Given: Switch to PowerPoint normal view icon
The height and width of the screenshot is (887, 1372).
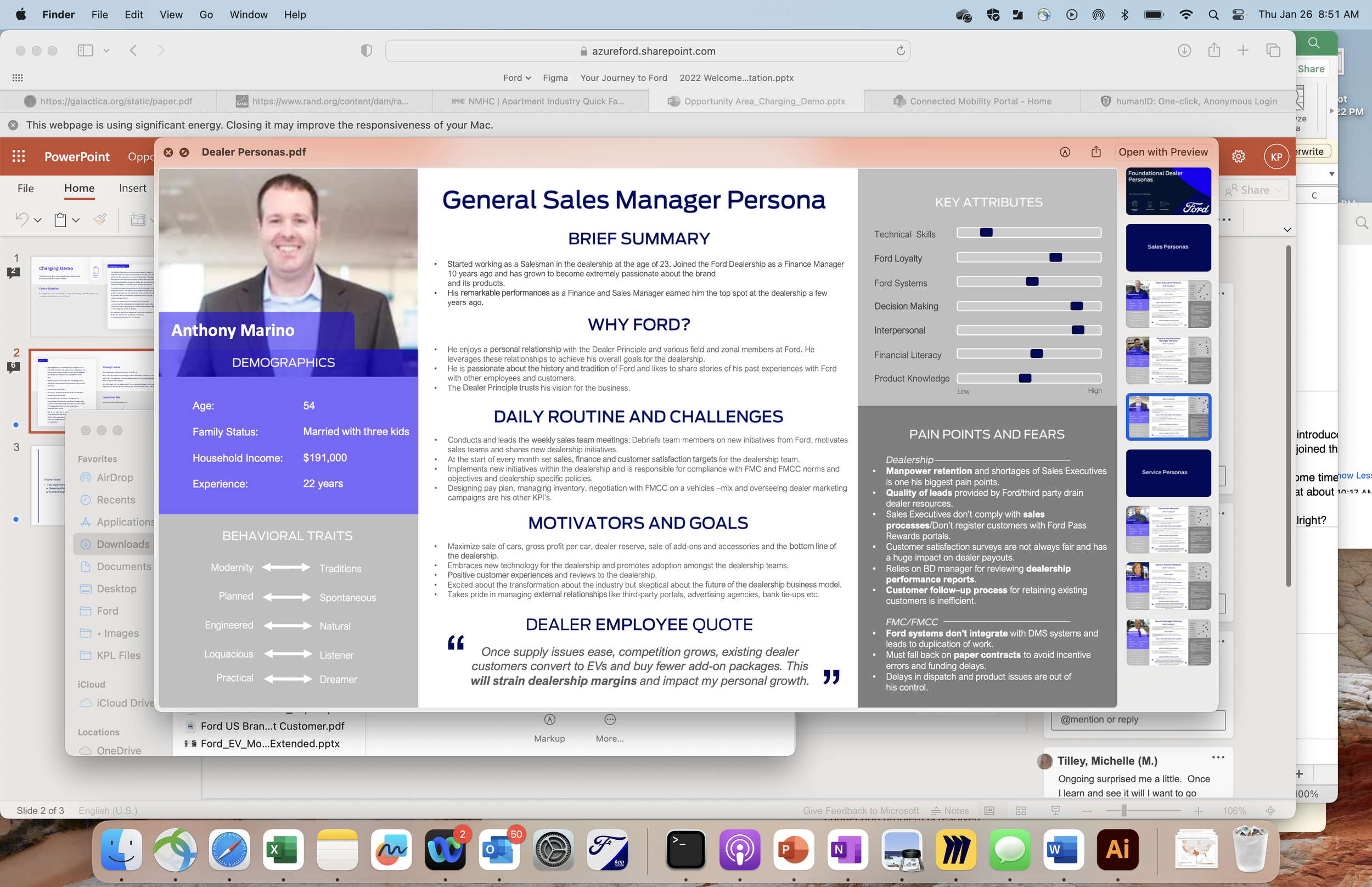Looking at the screenshot, I should [989, 810].
